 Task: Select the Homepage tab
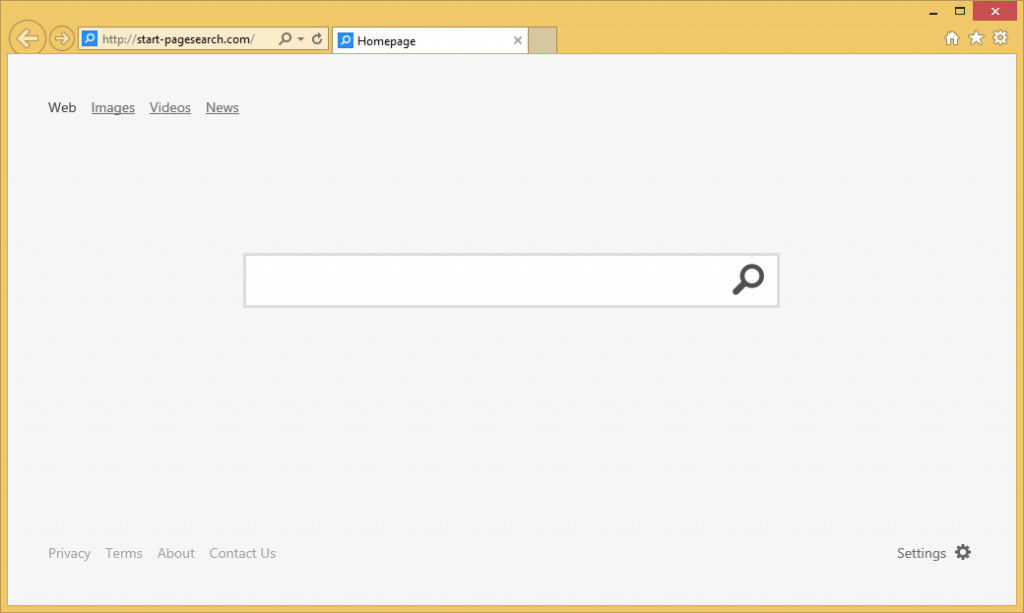coord(420,41)
